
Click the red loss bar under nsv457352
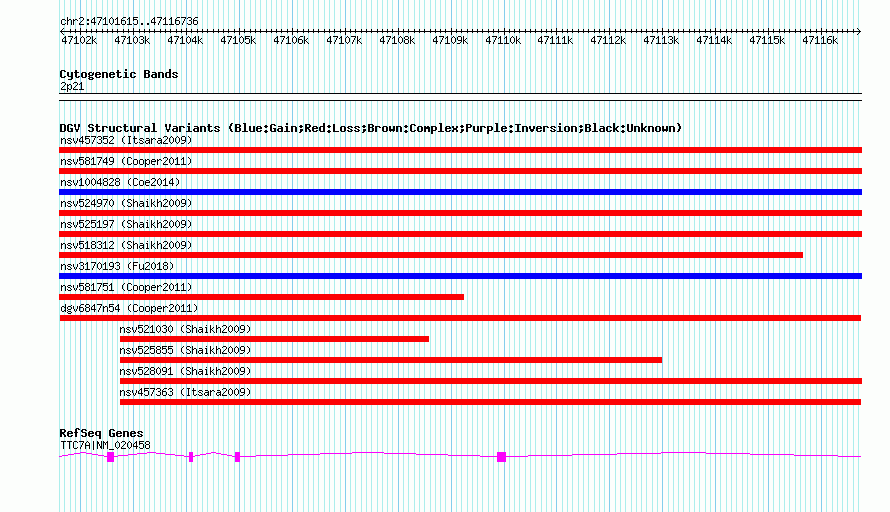(460, 150)
